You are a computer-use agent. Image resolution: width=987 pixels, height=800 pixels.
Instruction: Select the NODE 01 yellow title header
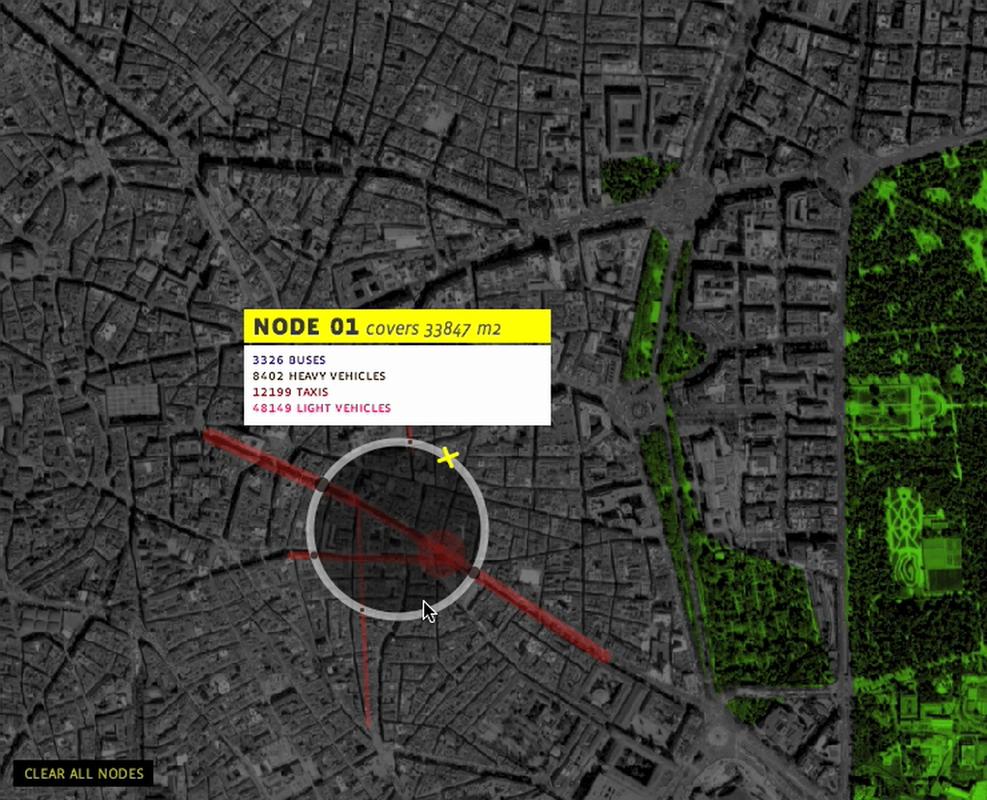pyautogui.click(x=397, y=327)
